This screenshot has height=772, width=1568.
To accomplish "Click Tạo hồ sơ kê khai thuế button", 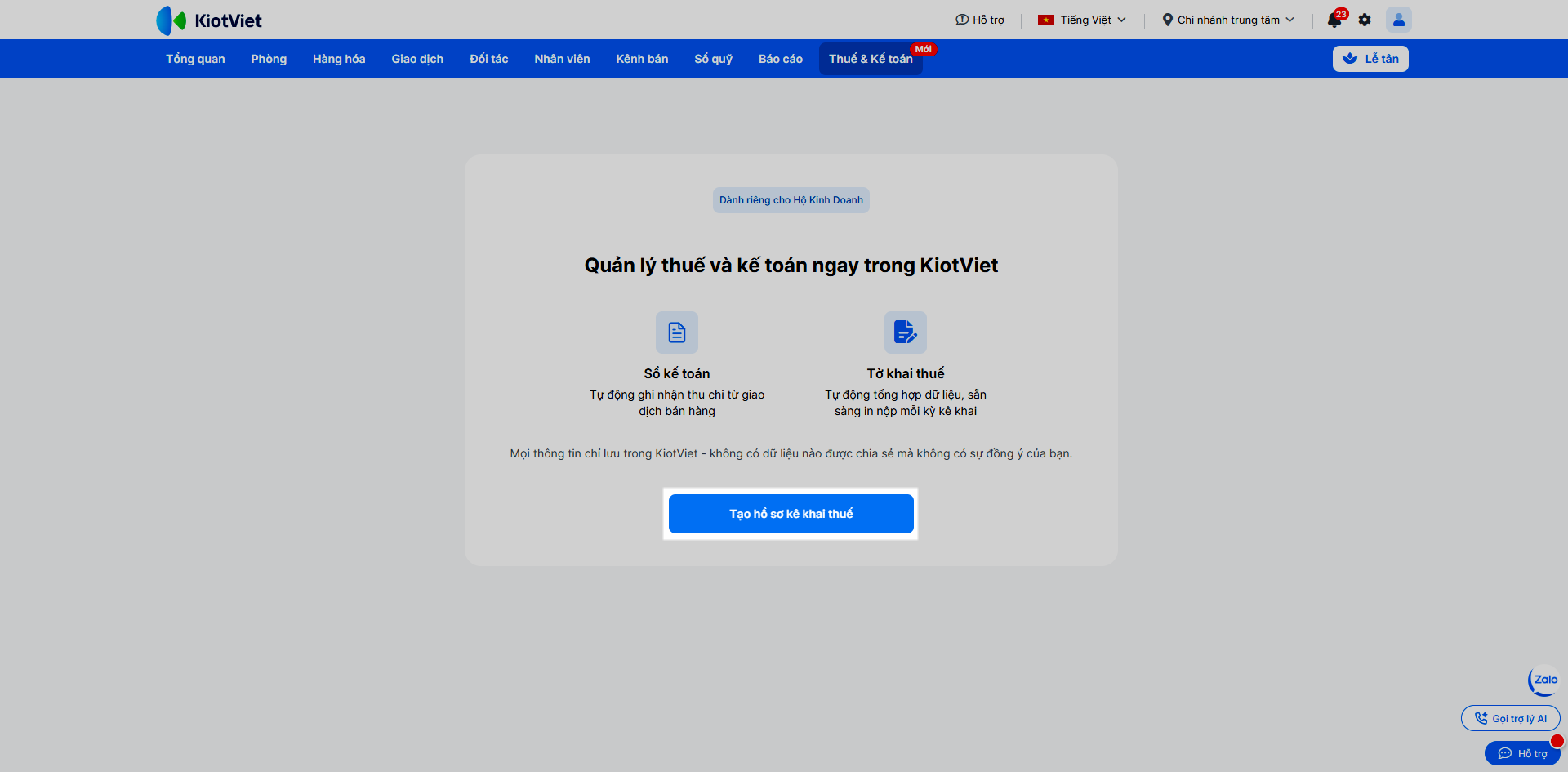I will 791,514.
